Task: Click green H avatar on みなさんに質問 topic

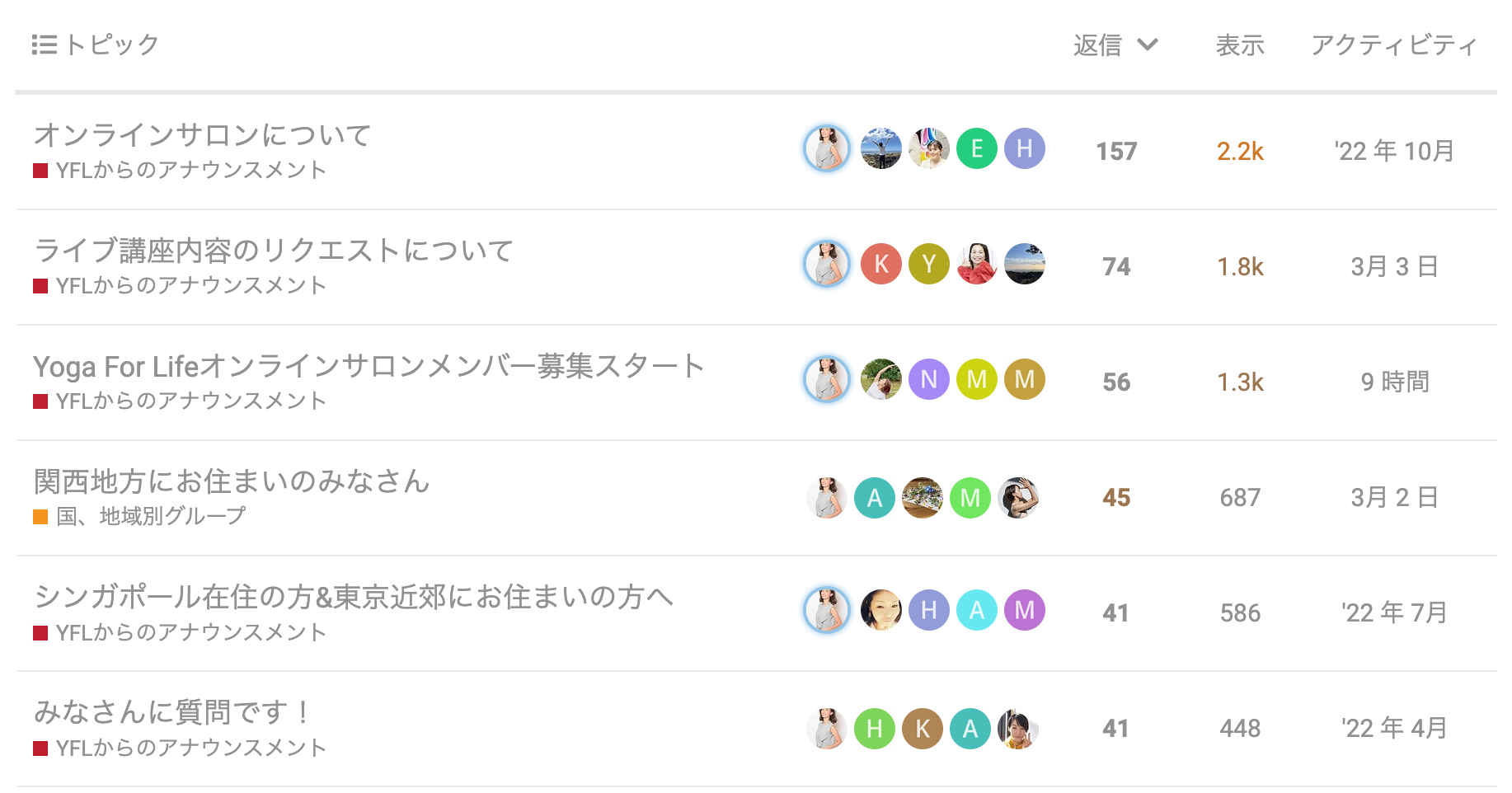Action: (x=874, y=729)
